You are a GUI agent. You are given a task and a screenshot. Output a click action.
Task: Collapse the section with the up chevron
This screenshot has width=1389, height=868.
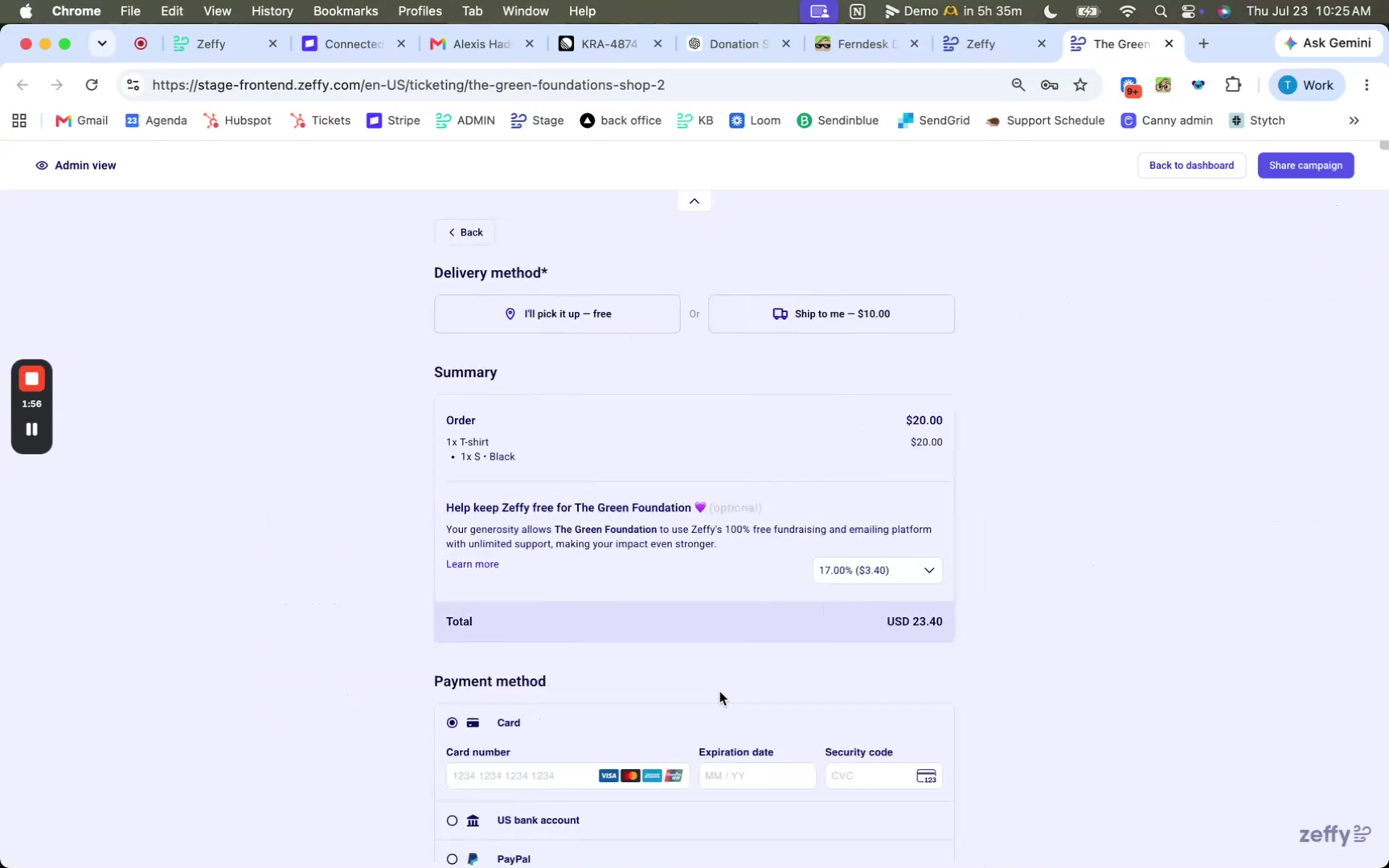pyautogui.click(x=694, y=201)
